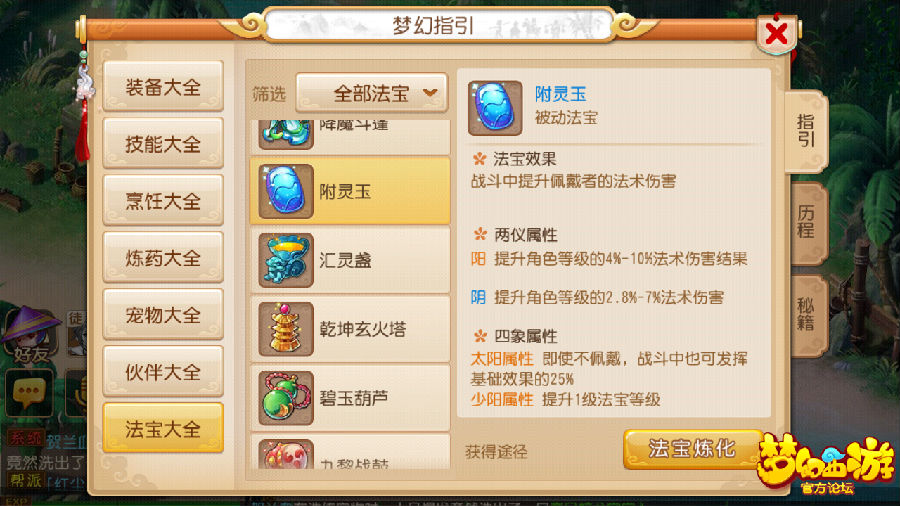Click the dropdown arrow beside 全部法宝
The image size is (900, 506).
click(430, 93)
